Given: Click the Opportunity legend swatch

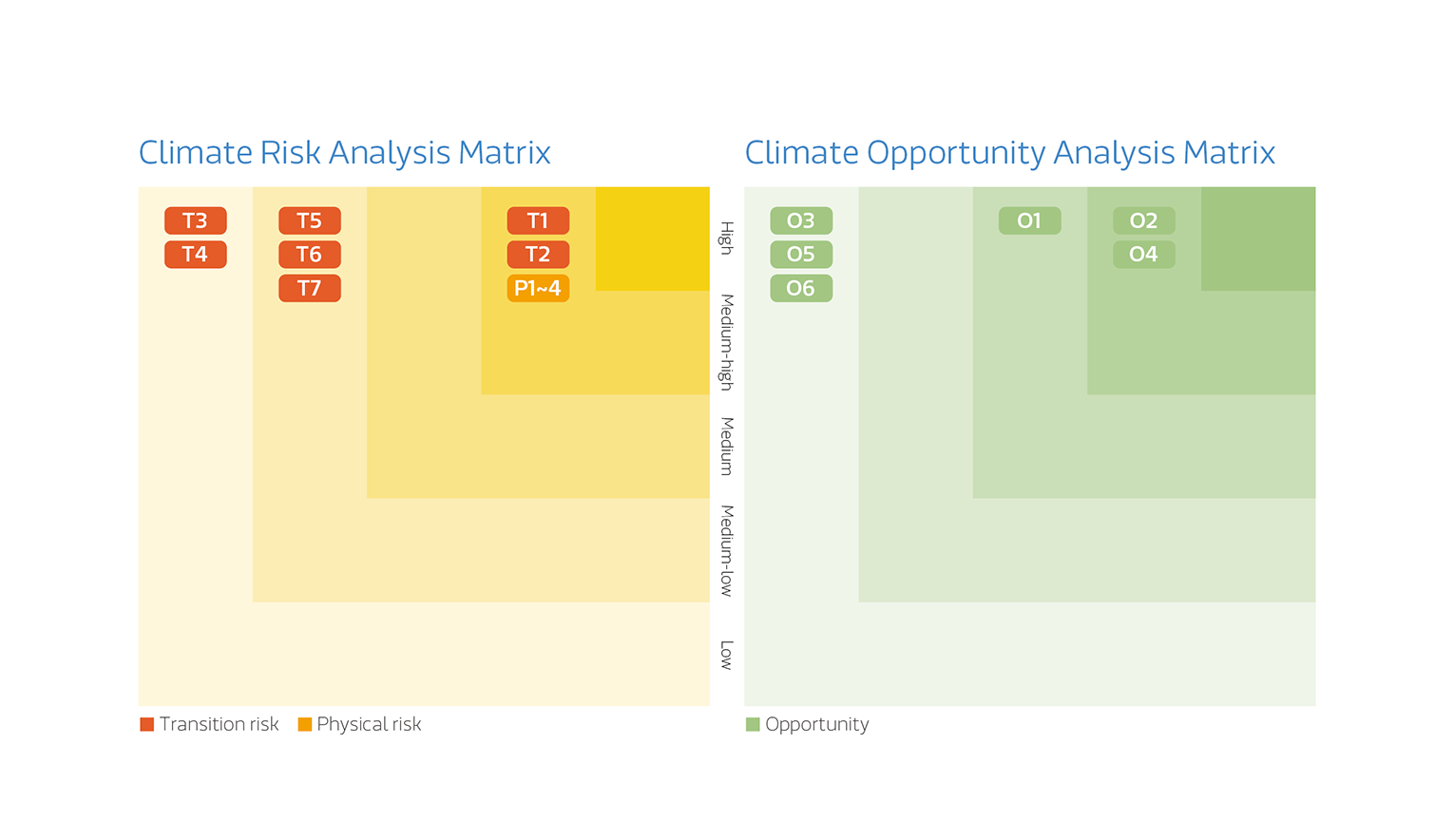Looking at the screenshot, I should (x=754, y=725).
